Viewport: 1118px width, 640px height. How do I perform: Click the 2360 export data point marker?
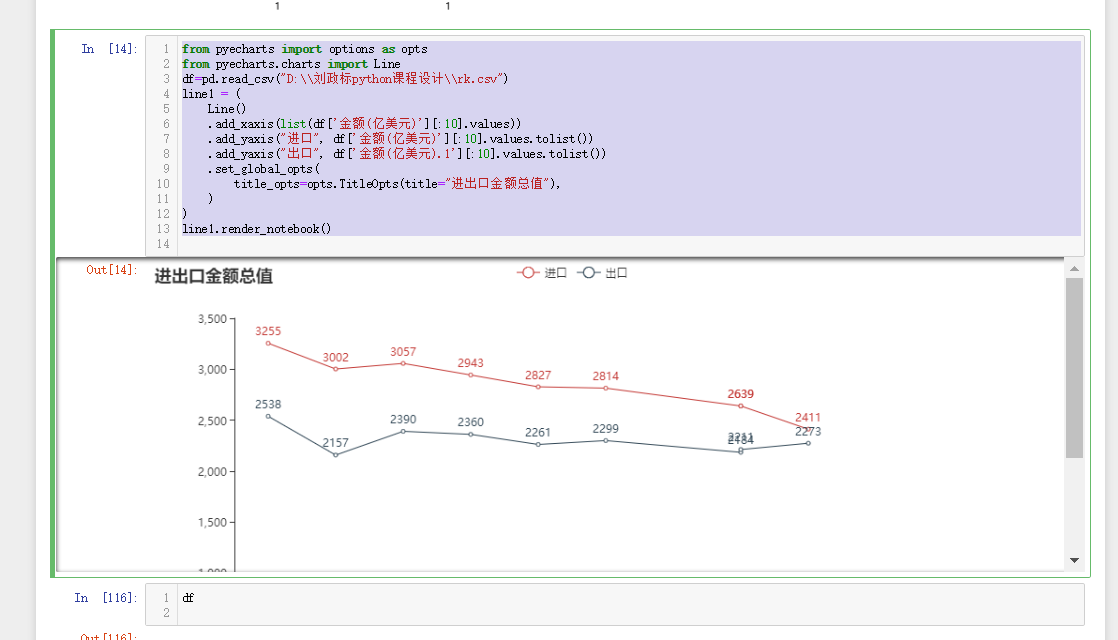click(x=471, y=434)
